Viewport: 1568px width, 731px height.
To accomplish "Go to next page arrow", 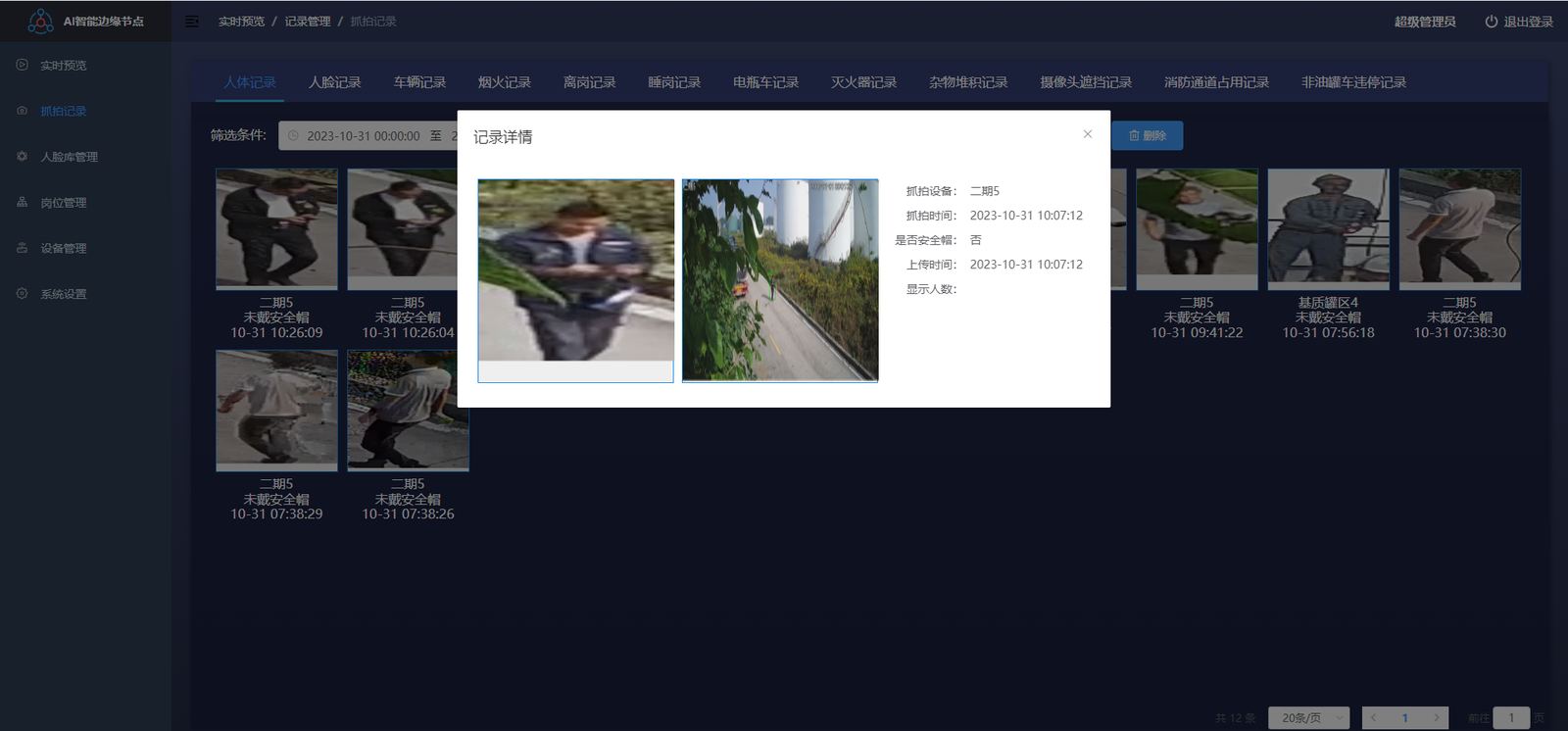I will click(x=1437, y=718).
